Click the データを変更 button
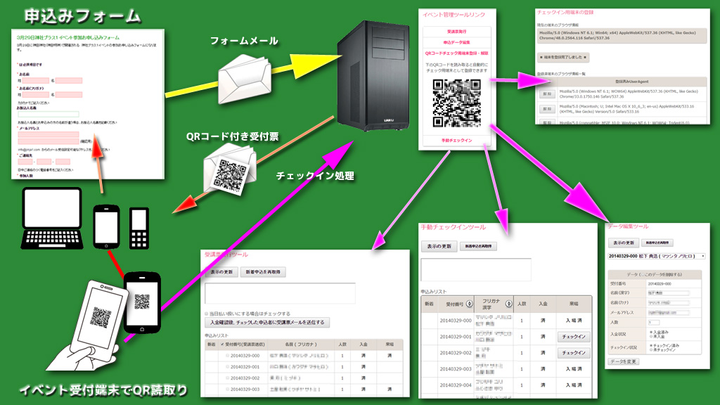Image resolution: width=720 pixels, height=405 pixels. pyautogui.click(x=623, y=362)
